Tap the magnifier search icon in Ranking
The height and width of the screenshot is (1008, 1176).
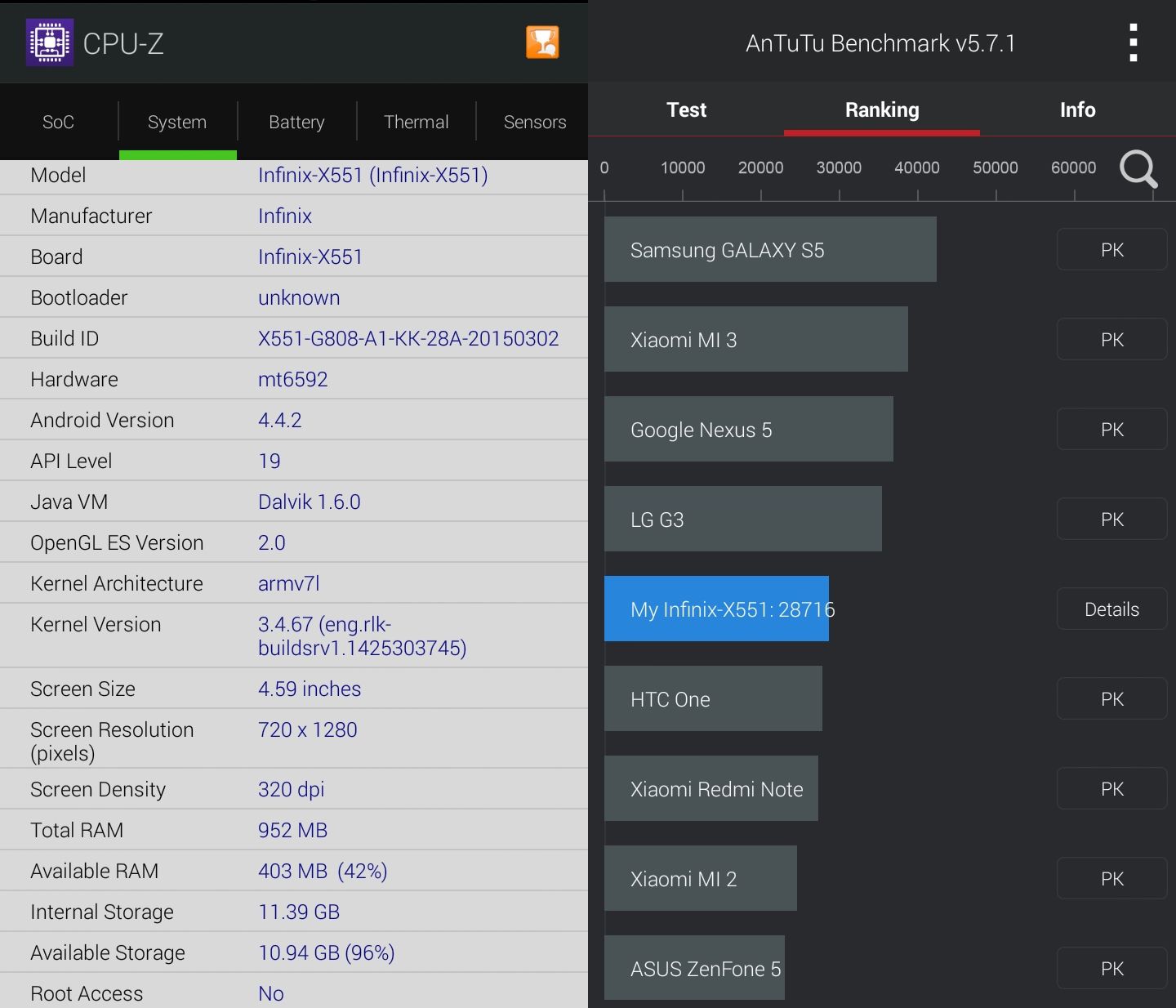1138,169
